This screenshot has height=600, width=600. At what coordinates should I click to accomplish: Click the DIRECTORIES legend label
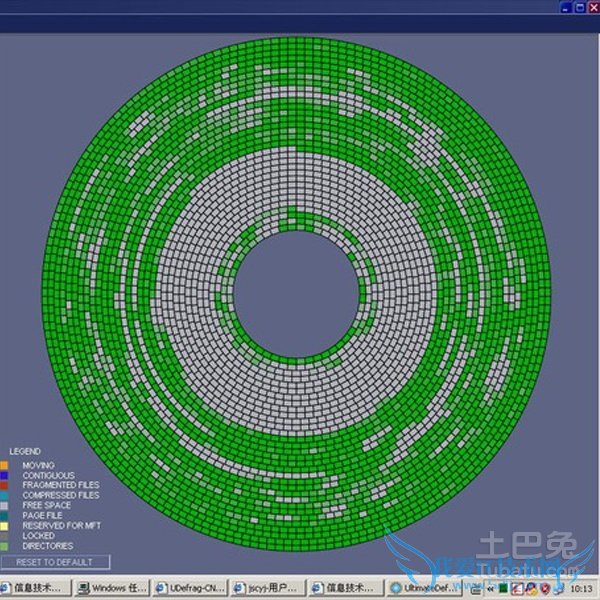point(47,546)
